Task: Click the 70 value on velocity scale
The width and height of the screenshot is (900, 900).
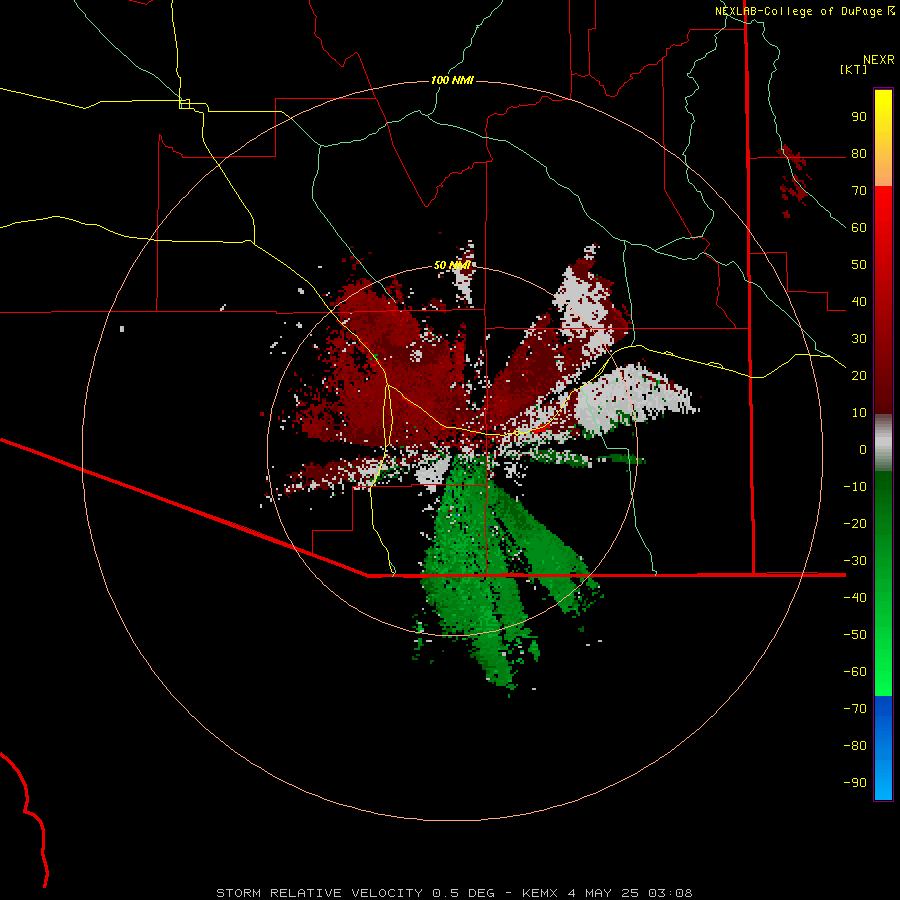Action: (x=859, y=191)
